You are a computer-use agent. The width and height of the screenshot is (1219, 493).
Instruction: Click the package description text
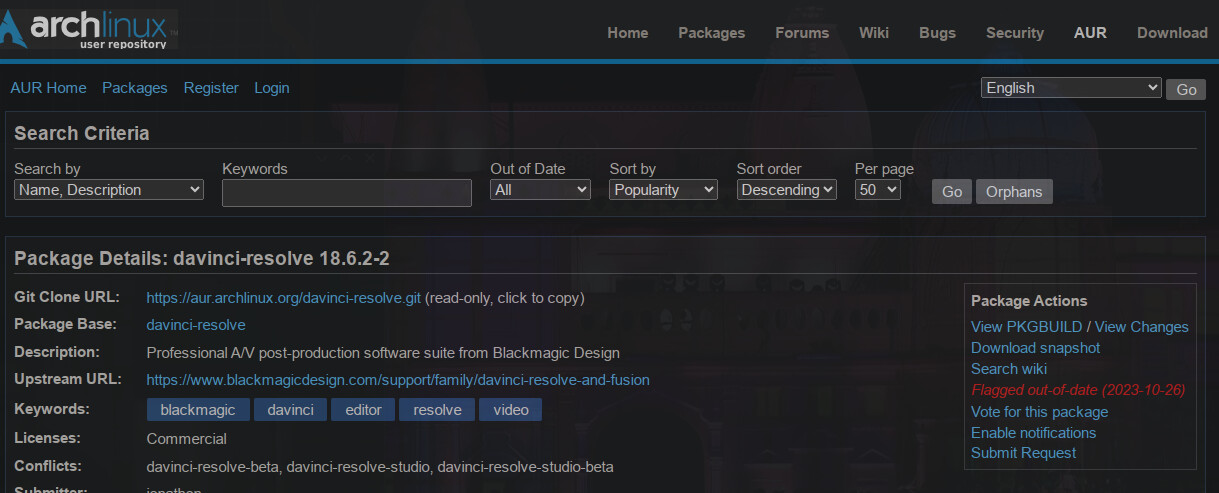[383, 353]
